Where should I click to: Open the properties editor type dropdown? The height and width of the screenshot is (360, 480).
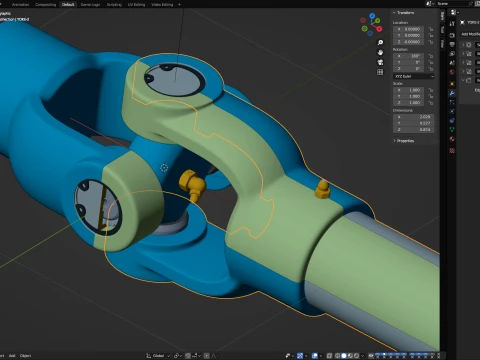click(x=455, y=12)
